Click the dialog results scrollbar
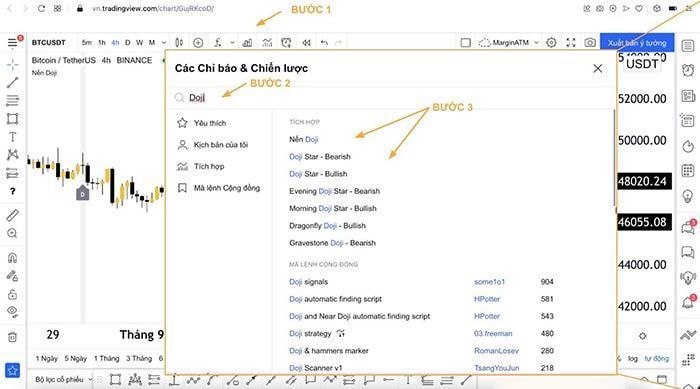This screenshot has width=700, height=389. click(615, 159)
